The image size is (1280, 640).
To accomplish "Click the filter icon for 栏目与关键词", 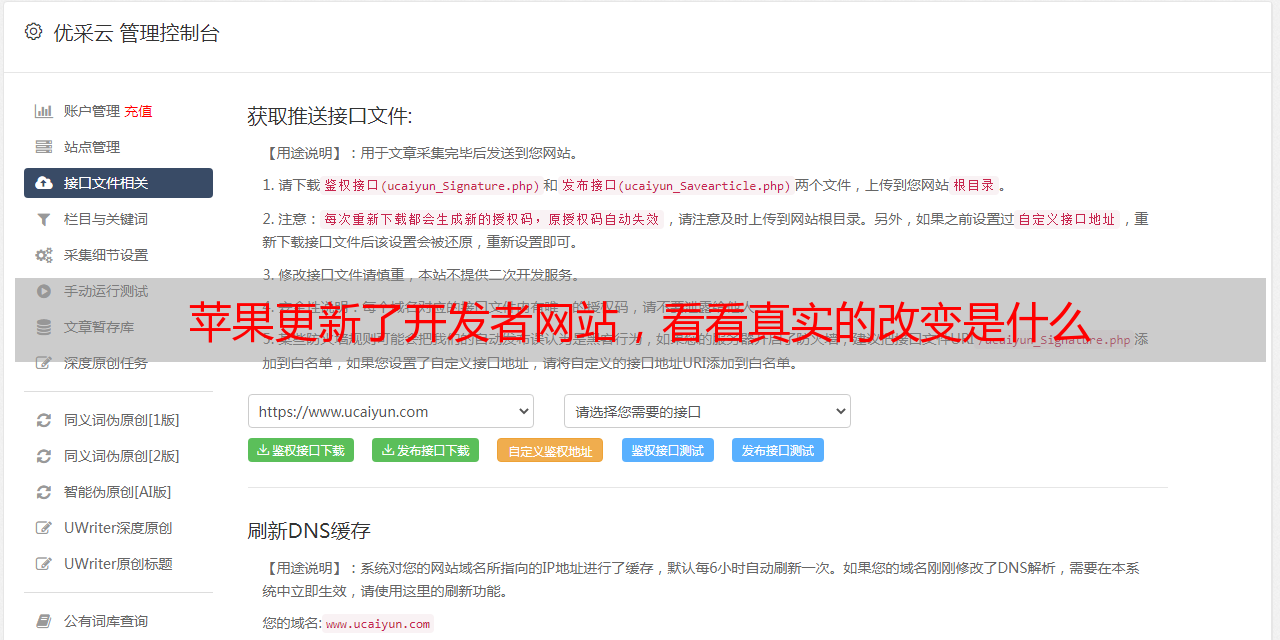I will point(44,219).
